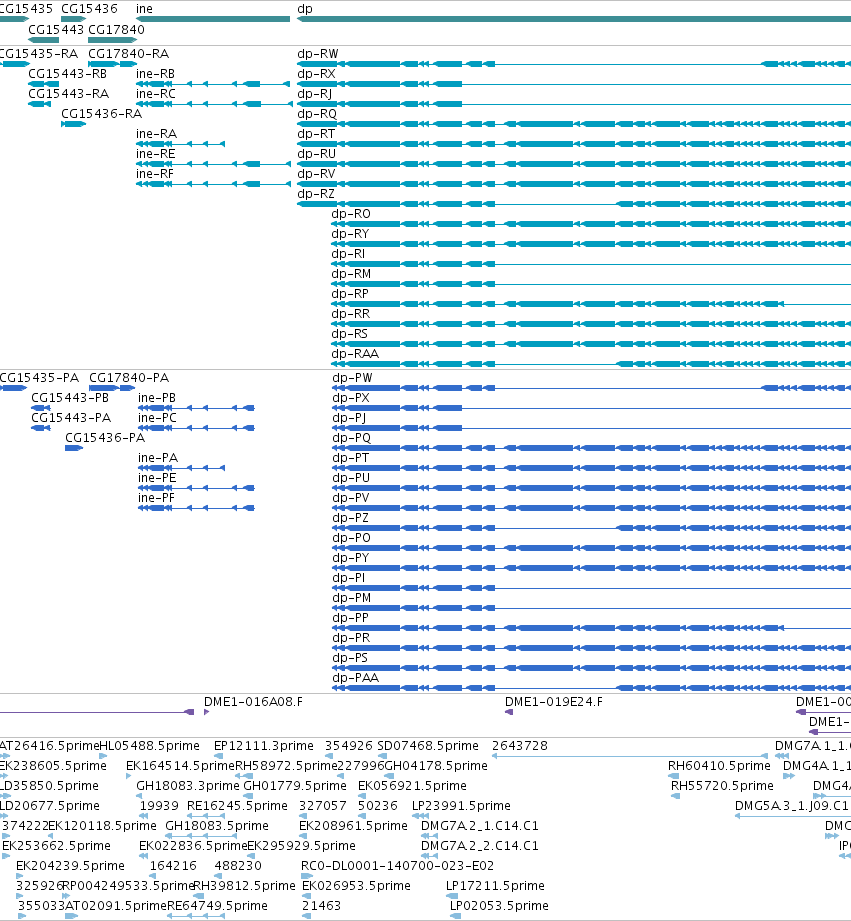This screenshot has width=851, height=921.
Task: Click the RC0-DL0001-140700-023-E02 label
Action: (398, 865)
